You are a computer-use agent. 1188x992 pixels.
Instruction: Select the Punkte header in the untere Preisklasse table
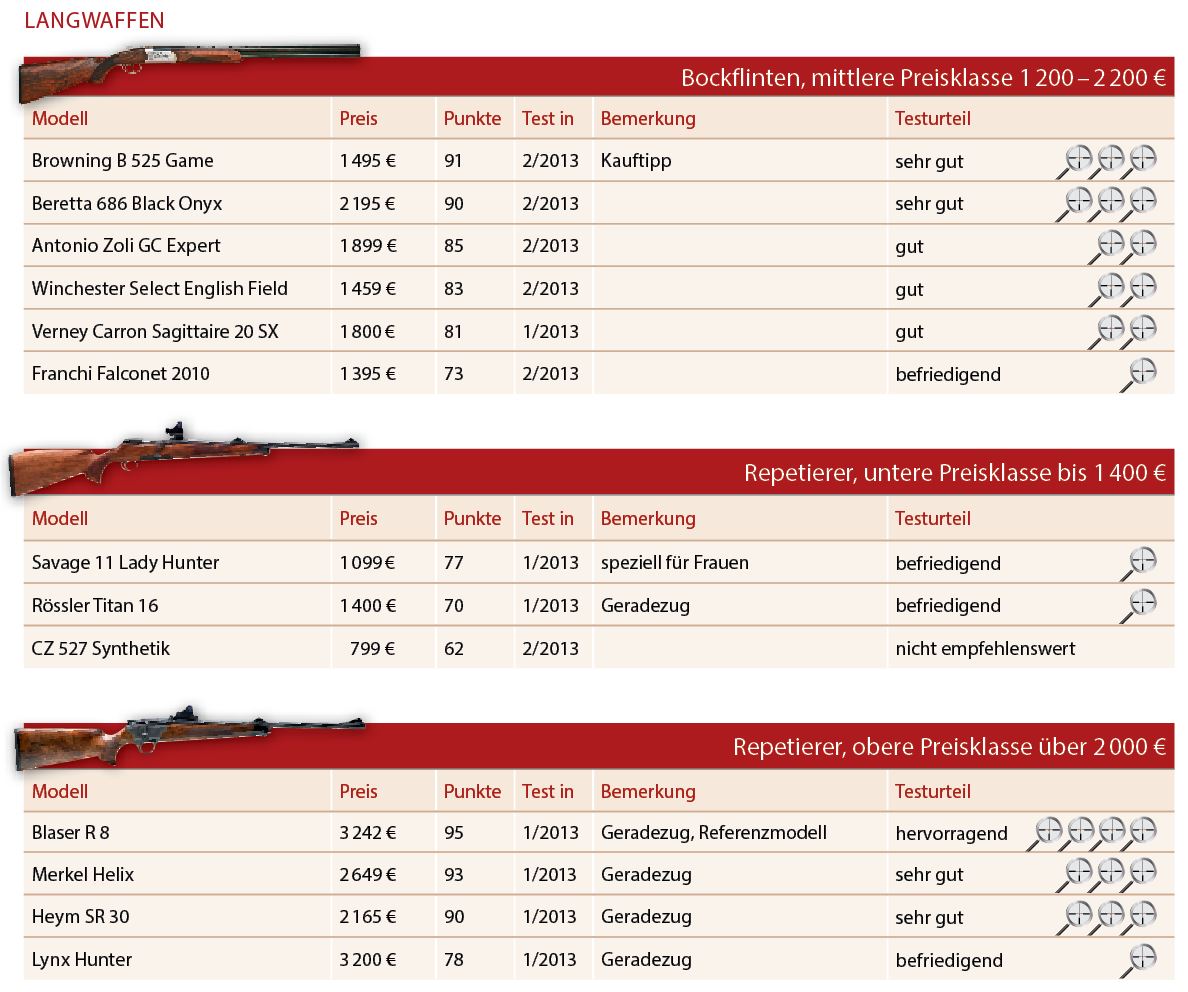(x=472, y=518)
